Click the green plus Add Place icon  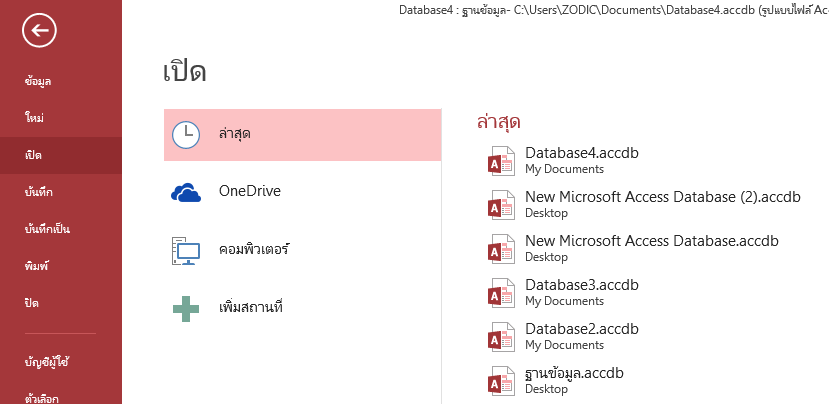186,307
